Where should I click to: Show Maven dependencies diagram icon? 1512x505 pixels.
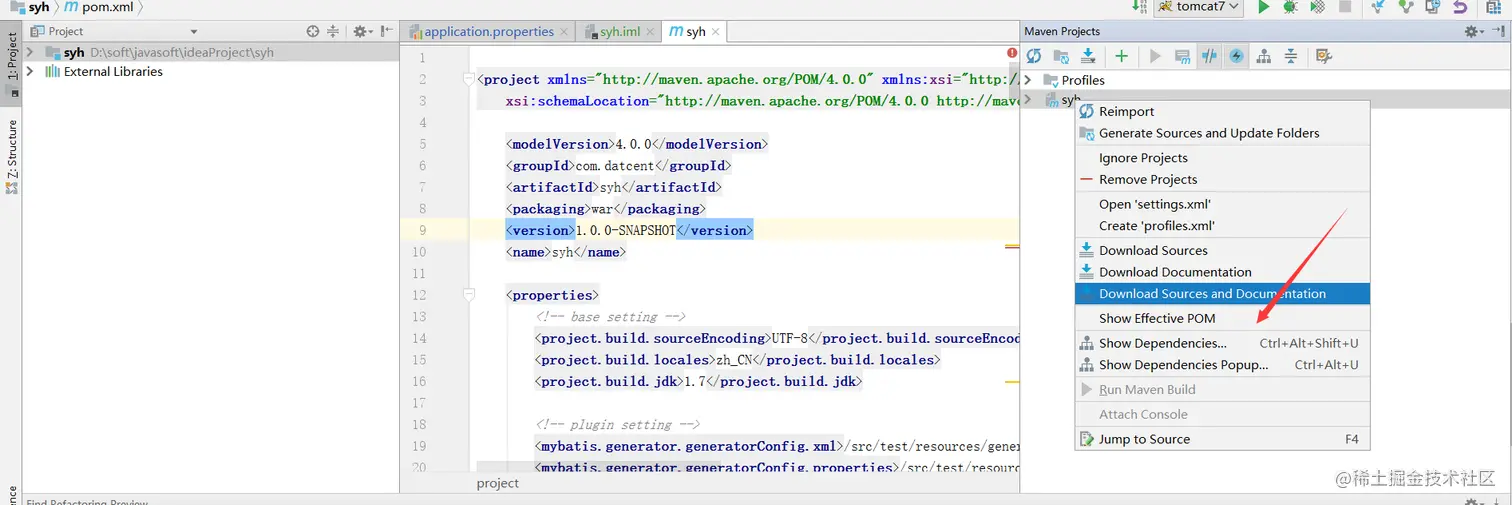pos(1264,57)
